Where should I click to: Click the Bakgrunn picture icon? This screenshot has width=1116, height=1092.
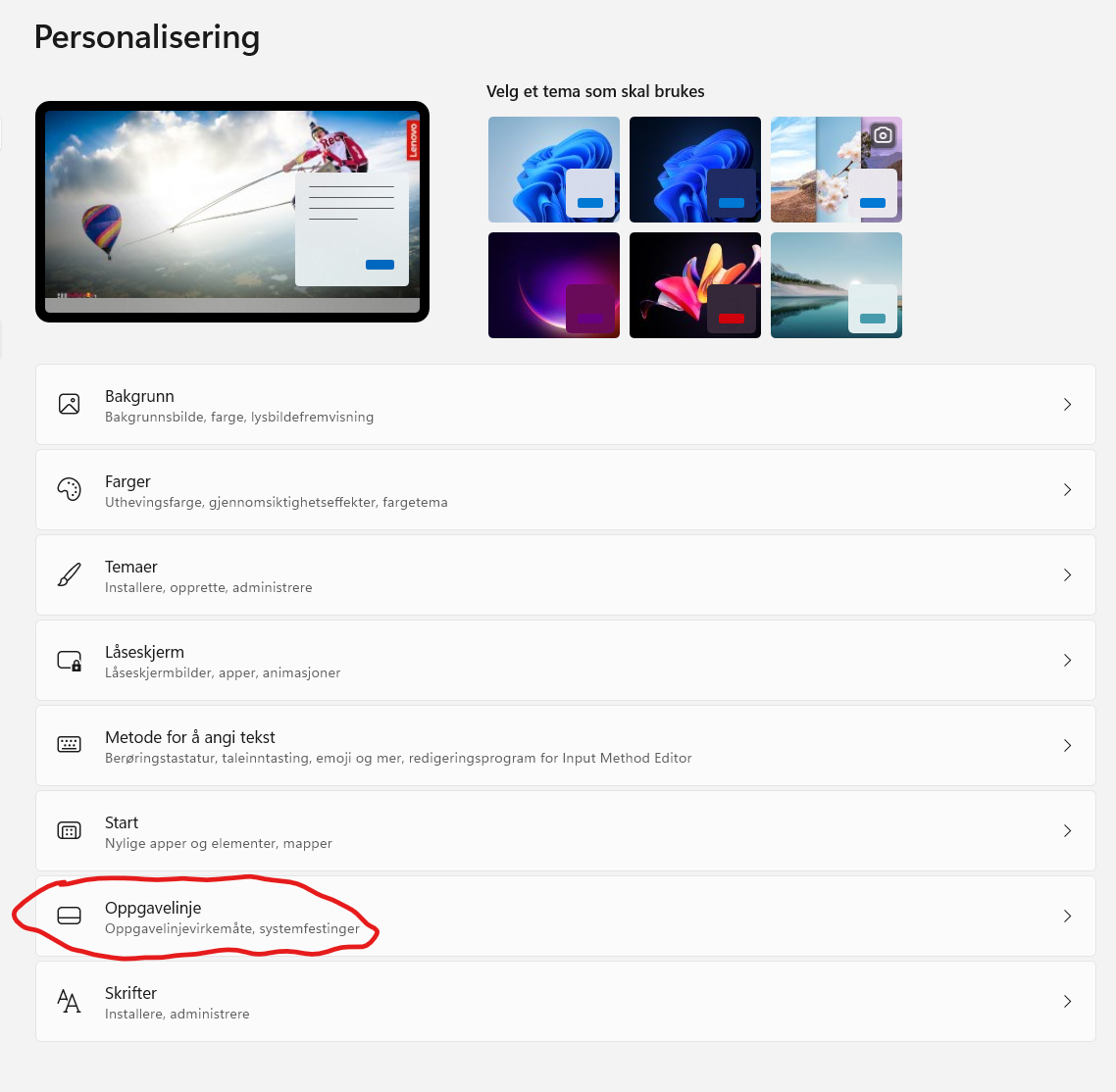[x=69, y=404]
